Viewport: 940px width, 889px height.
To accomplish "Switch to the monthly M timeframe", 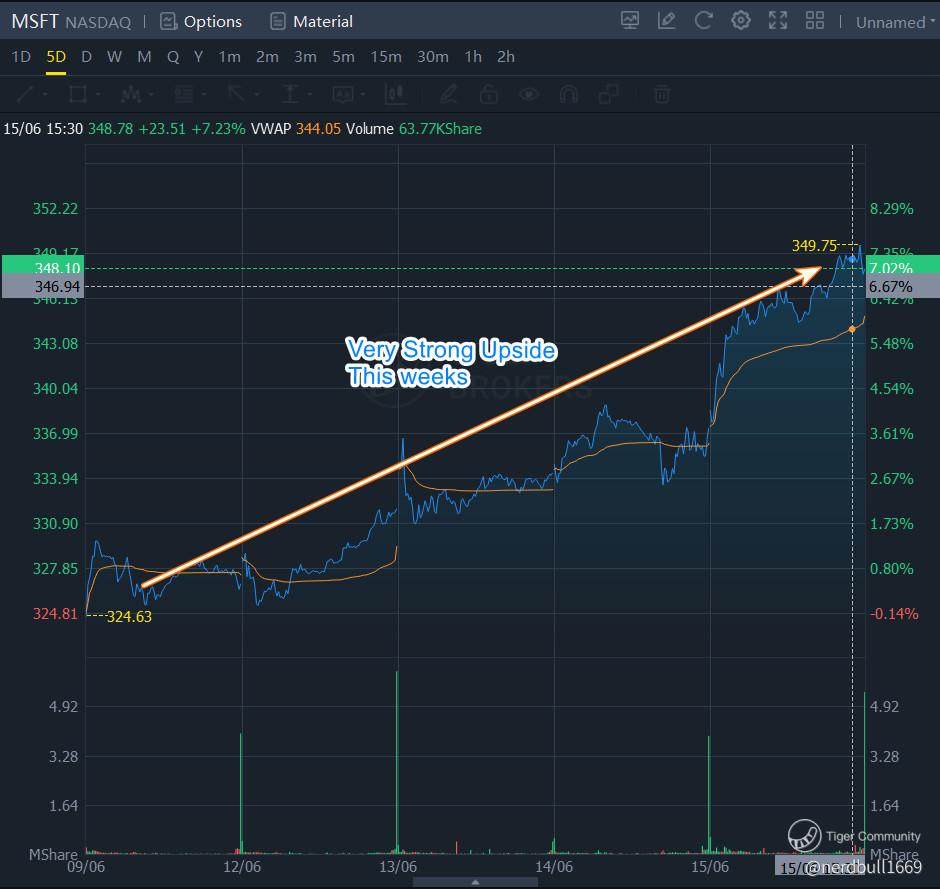I will click(144, 57).
